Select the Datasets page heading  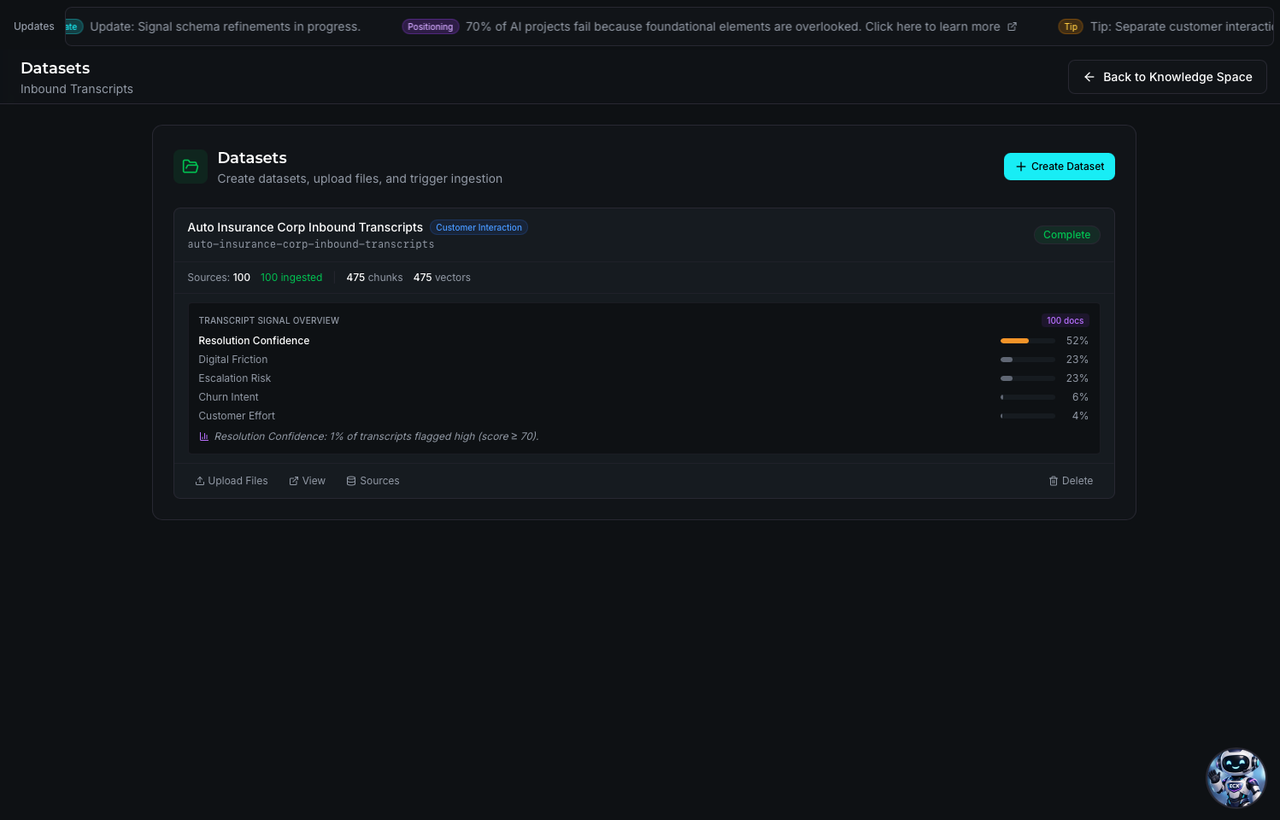point(55,67)
